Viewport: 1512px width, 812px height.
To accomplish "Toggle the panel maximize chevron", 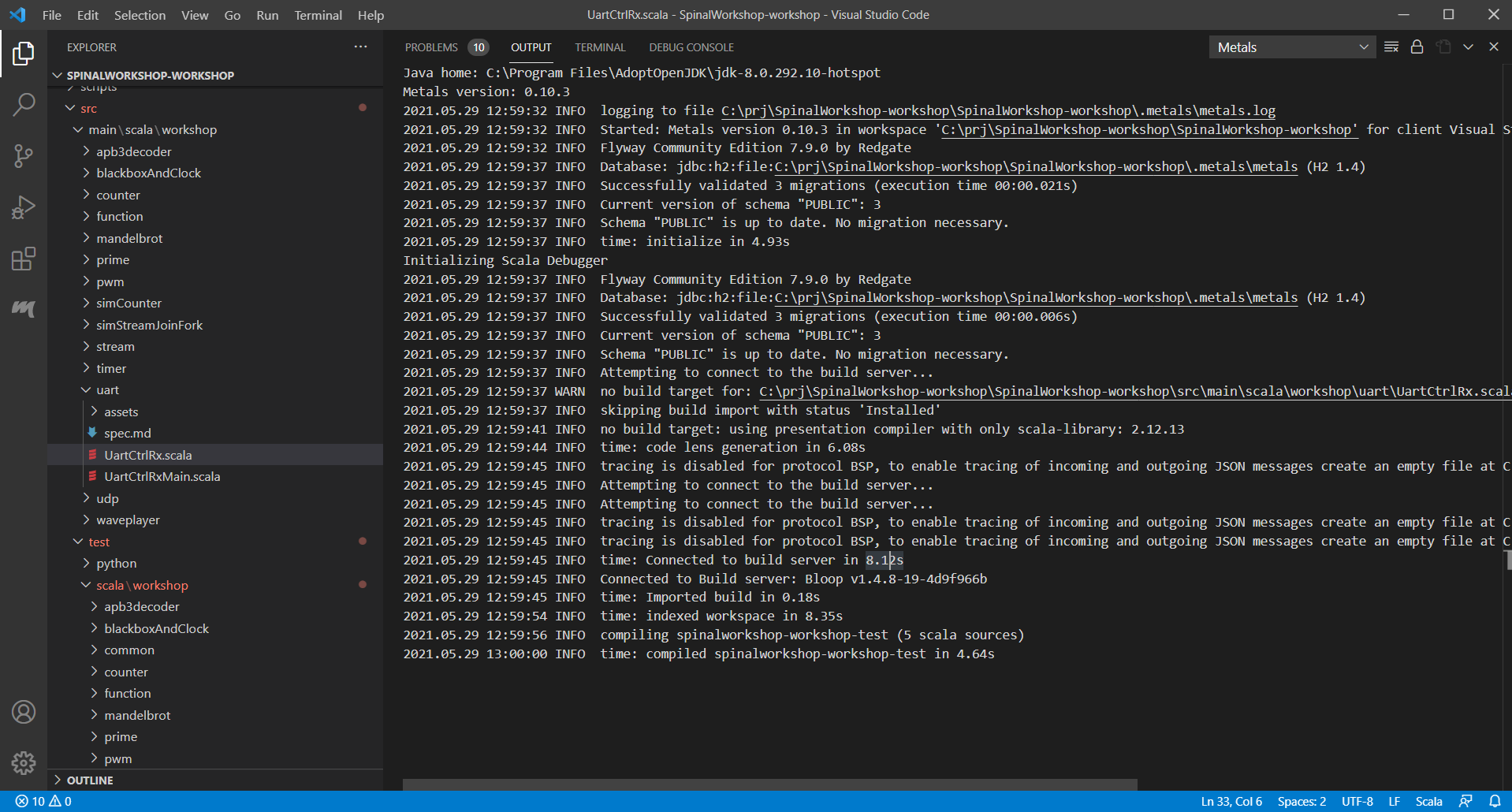I will tap(1469, 47).
